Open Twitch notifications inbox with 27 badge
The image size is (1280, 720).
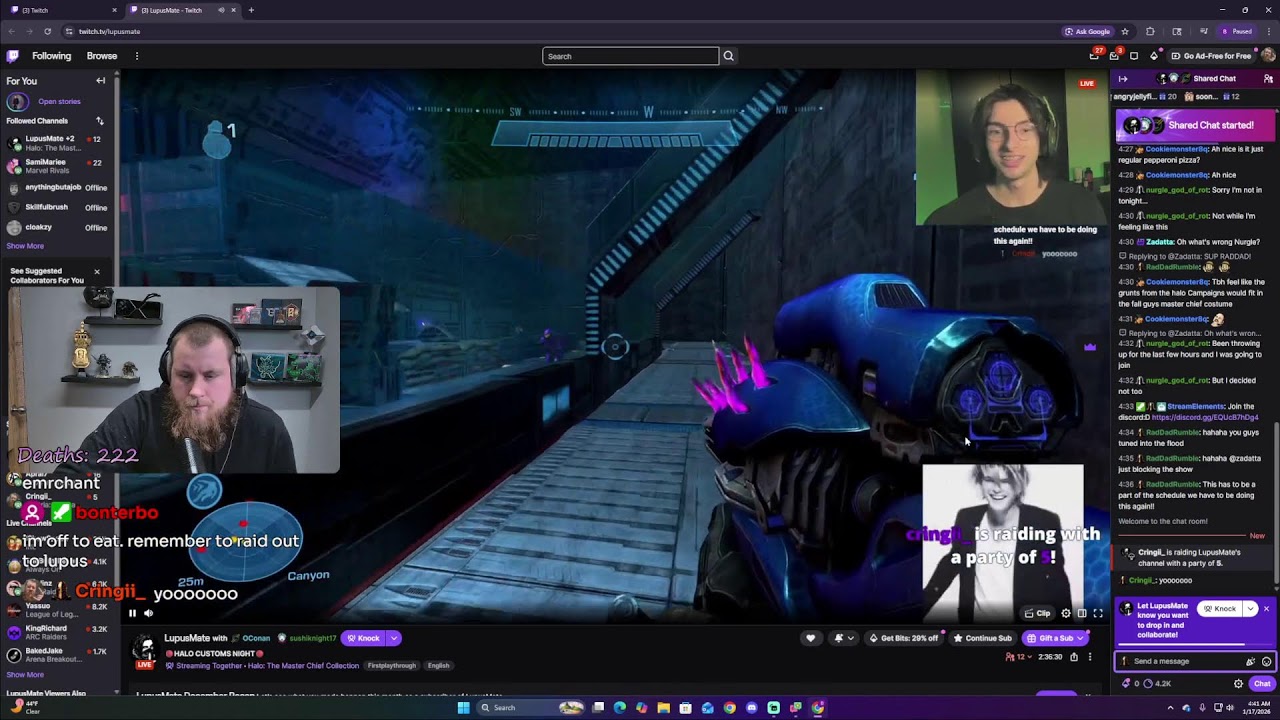click(x=1095, y=56)
